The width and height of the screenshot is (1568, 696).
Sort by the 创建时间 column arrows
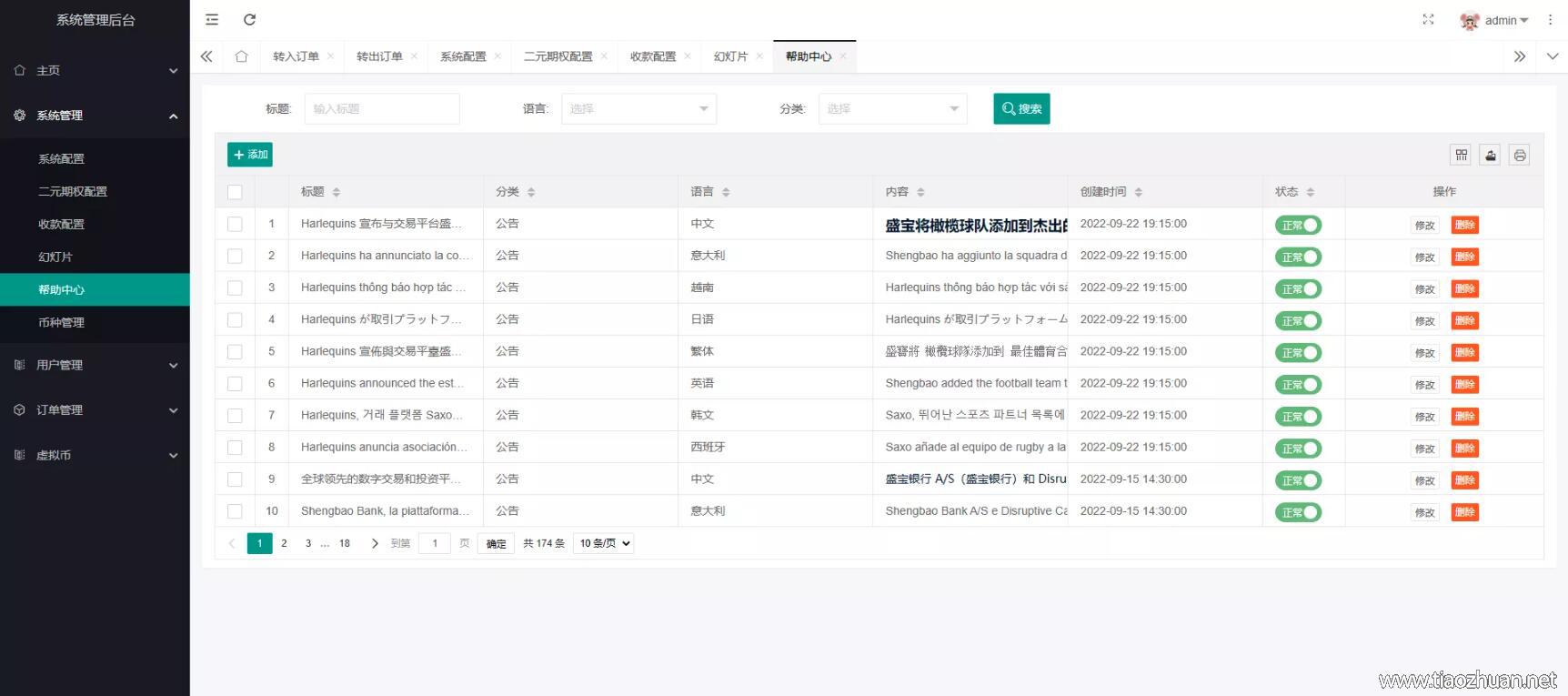1139,192
